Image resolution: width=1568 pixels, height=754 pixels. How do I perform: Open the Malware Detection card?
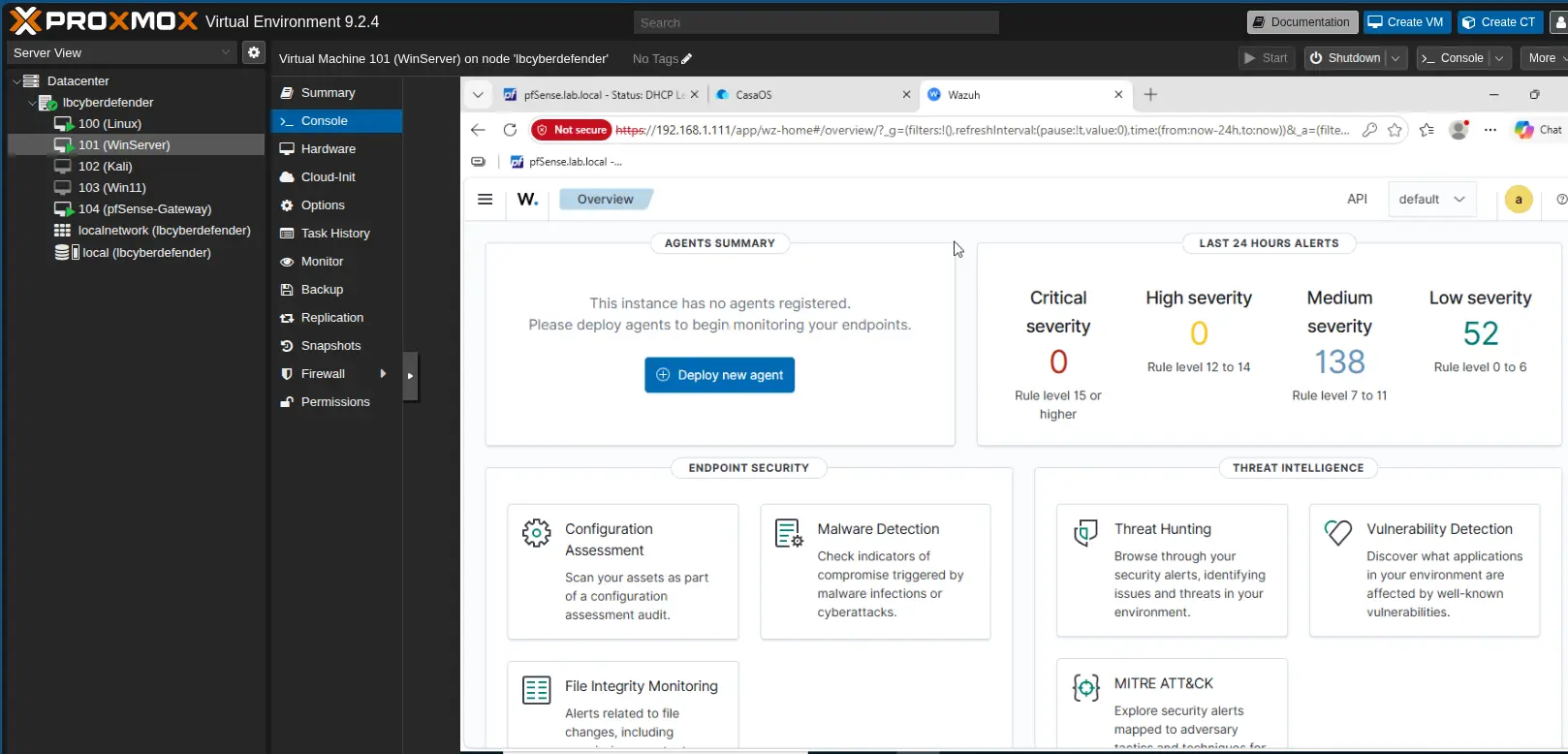pos(875,572)
